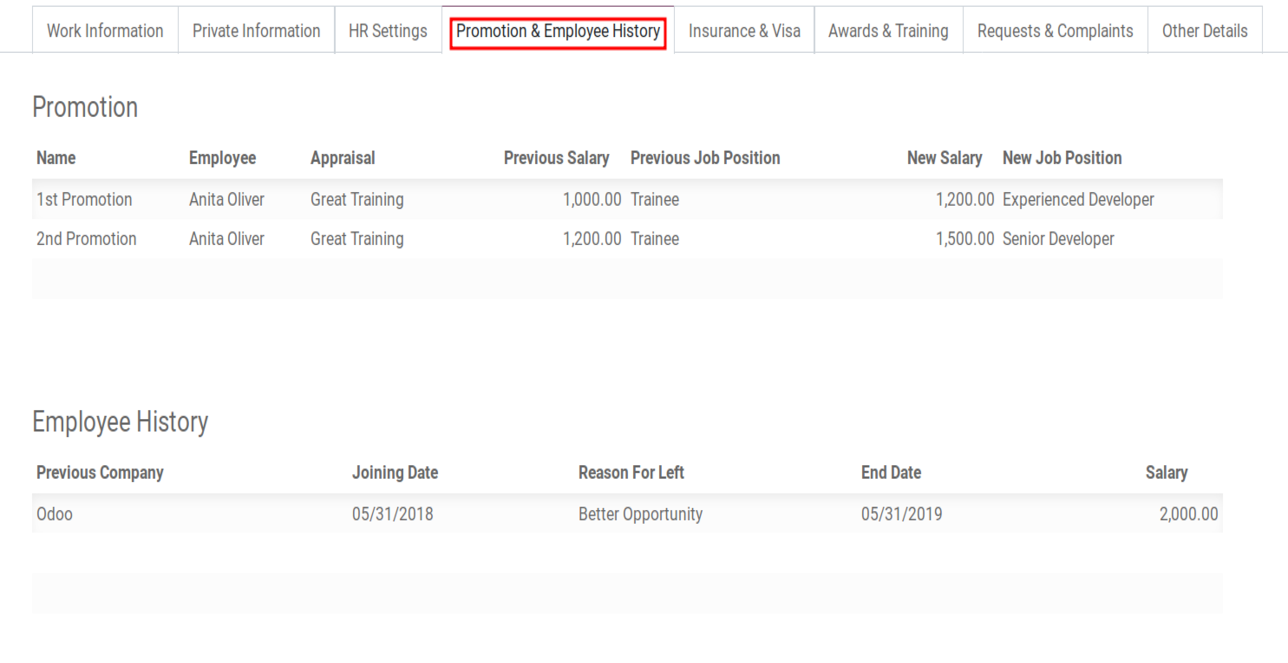Open the HR Settings tab
The width and height of the screenshot is (1288, 663).
point(387,31)
